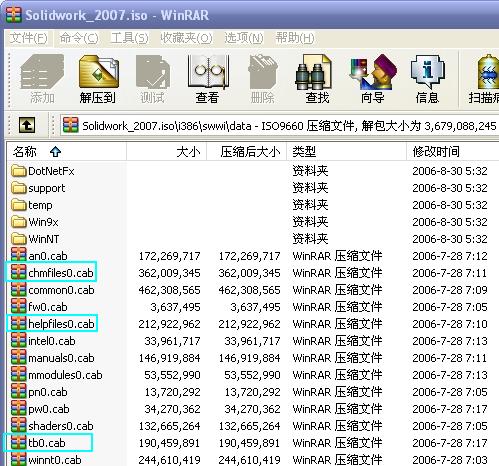The image size is (499, 466).
Task: Select the tb0.cab file name
Action: [47, 443]
